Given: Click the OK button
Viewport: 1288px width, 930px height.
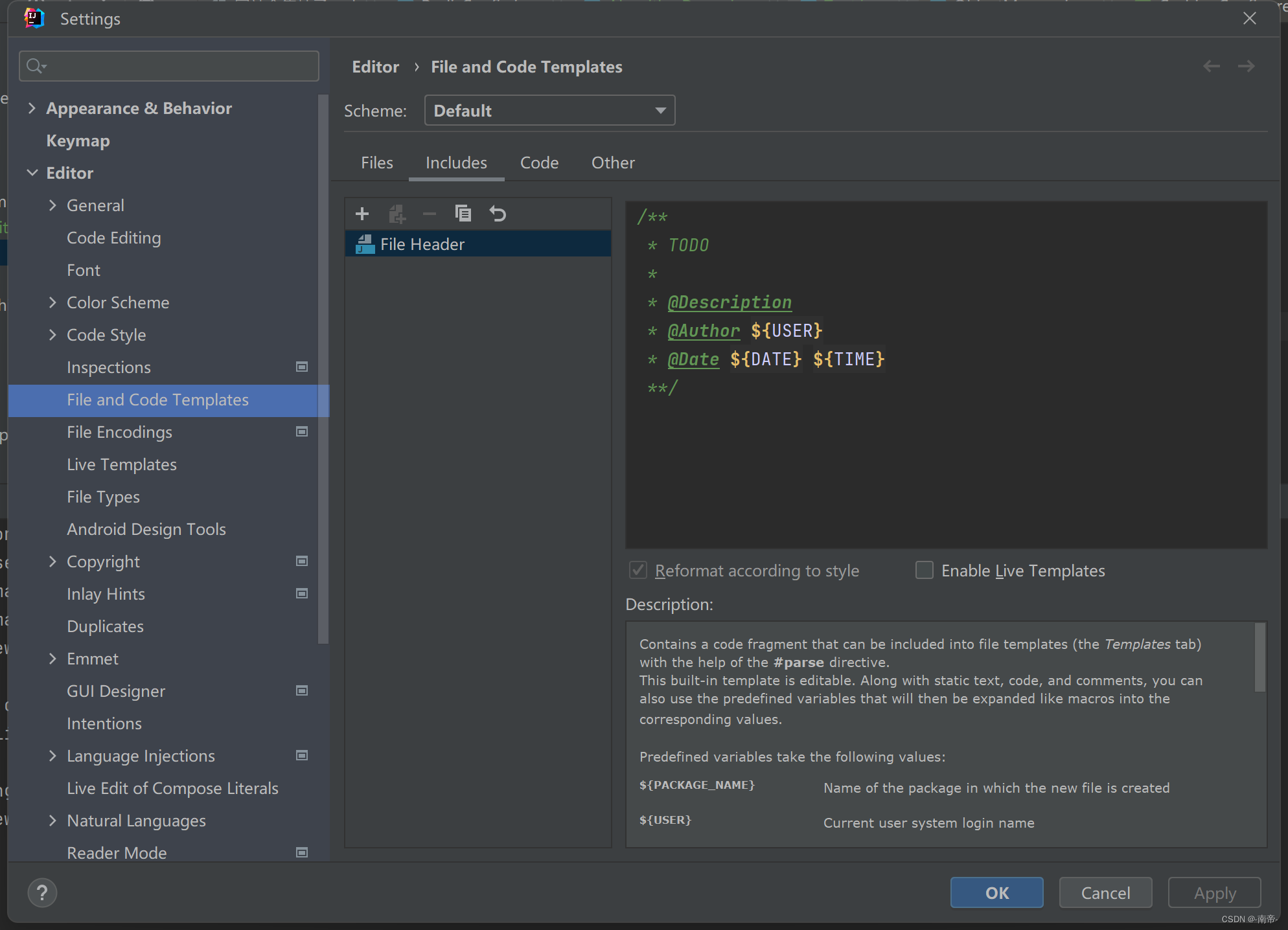Looking at the screenshot, I should [997, 893].
